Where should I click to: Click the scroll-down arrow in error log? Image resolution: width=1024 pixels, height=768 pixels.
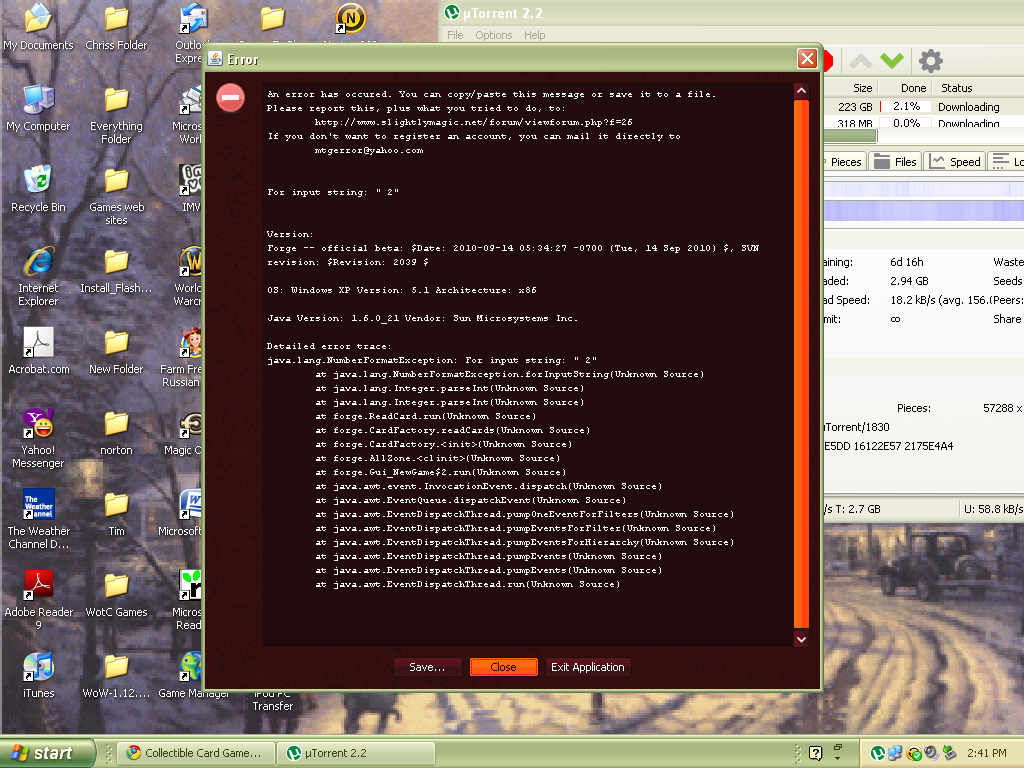point(801,638)
